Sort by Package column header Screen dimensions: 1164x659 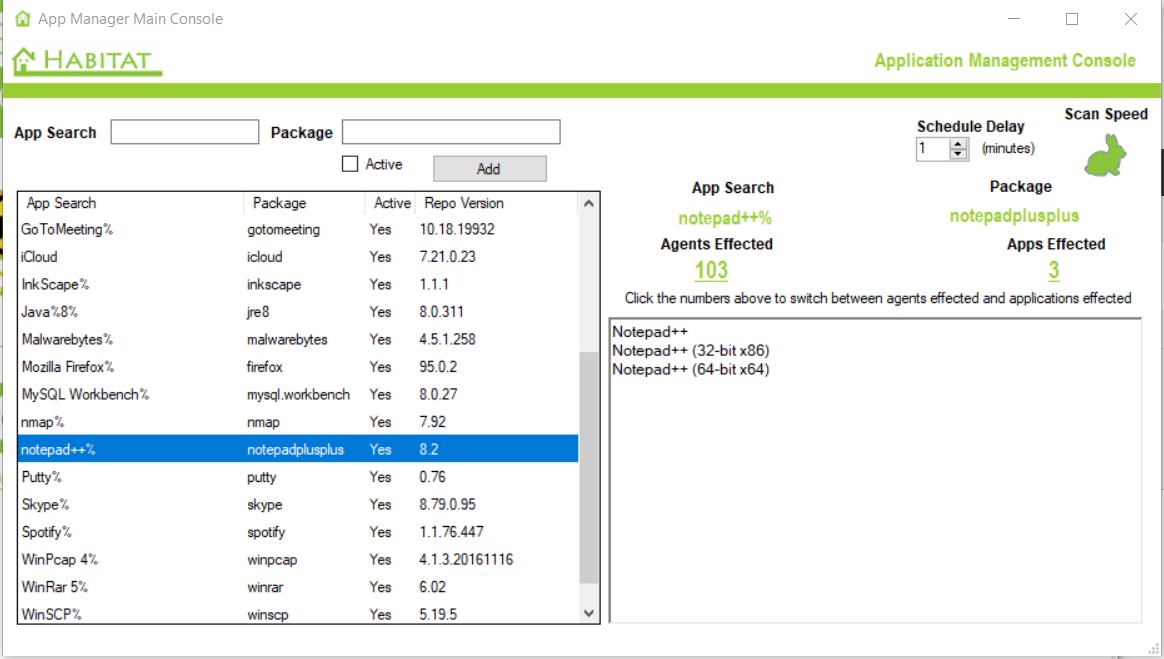[304, 203]
